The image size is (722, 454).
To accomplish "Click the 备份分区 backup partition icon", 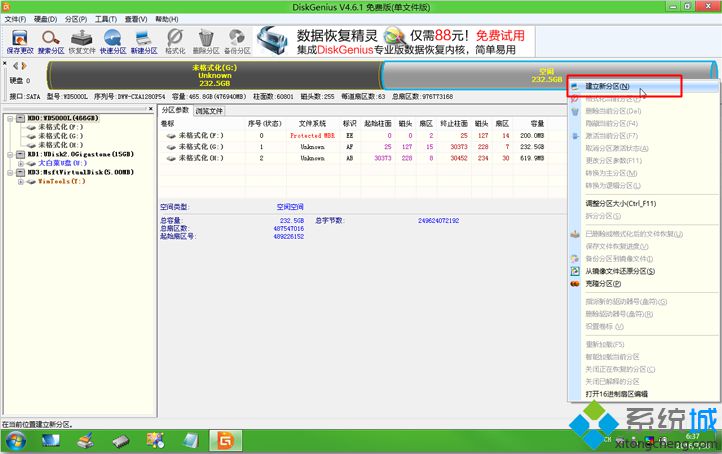I will pos(237,42).
